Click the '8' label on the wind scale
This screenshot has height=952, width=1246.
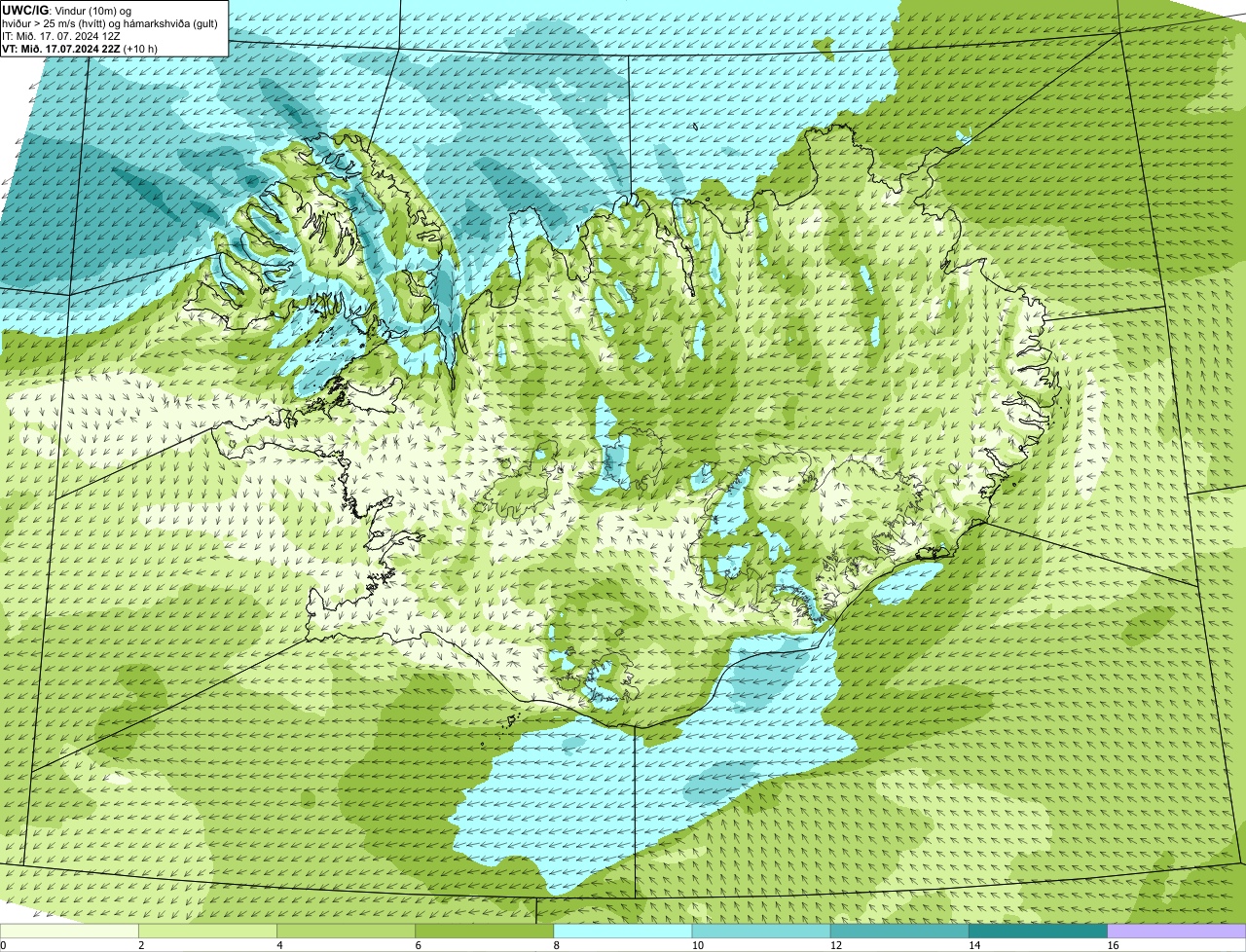557,945
